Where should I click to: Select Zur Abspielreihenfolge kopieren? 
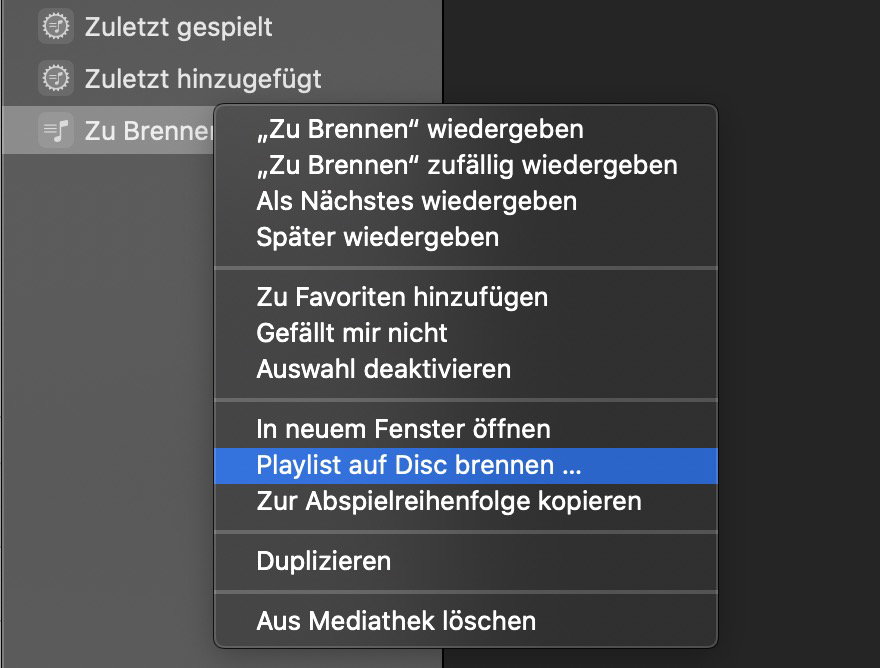[448, 500]
